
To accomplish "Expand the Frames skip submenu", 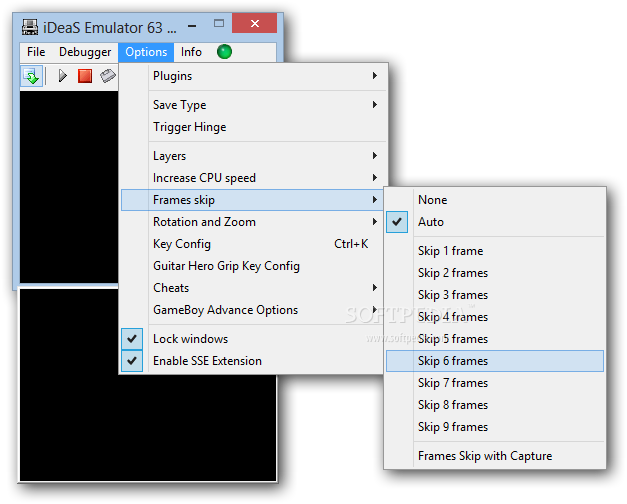I will pos(253,200).
